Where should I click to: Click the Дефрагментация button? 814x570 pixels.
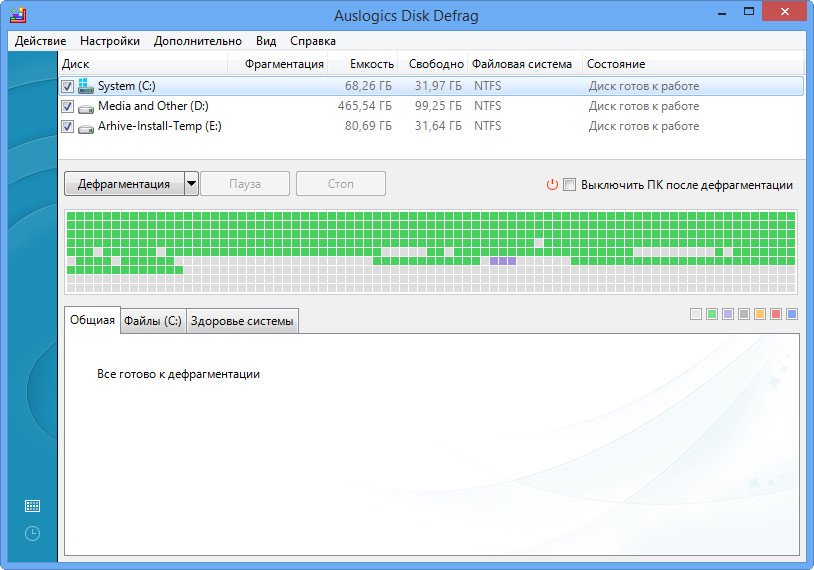[124, 184]
